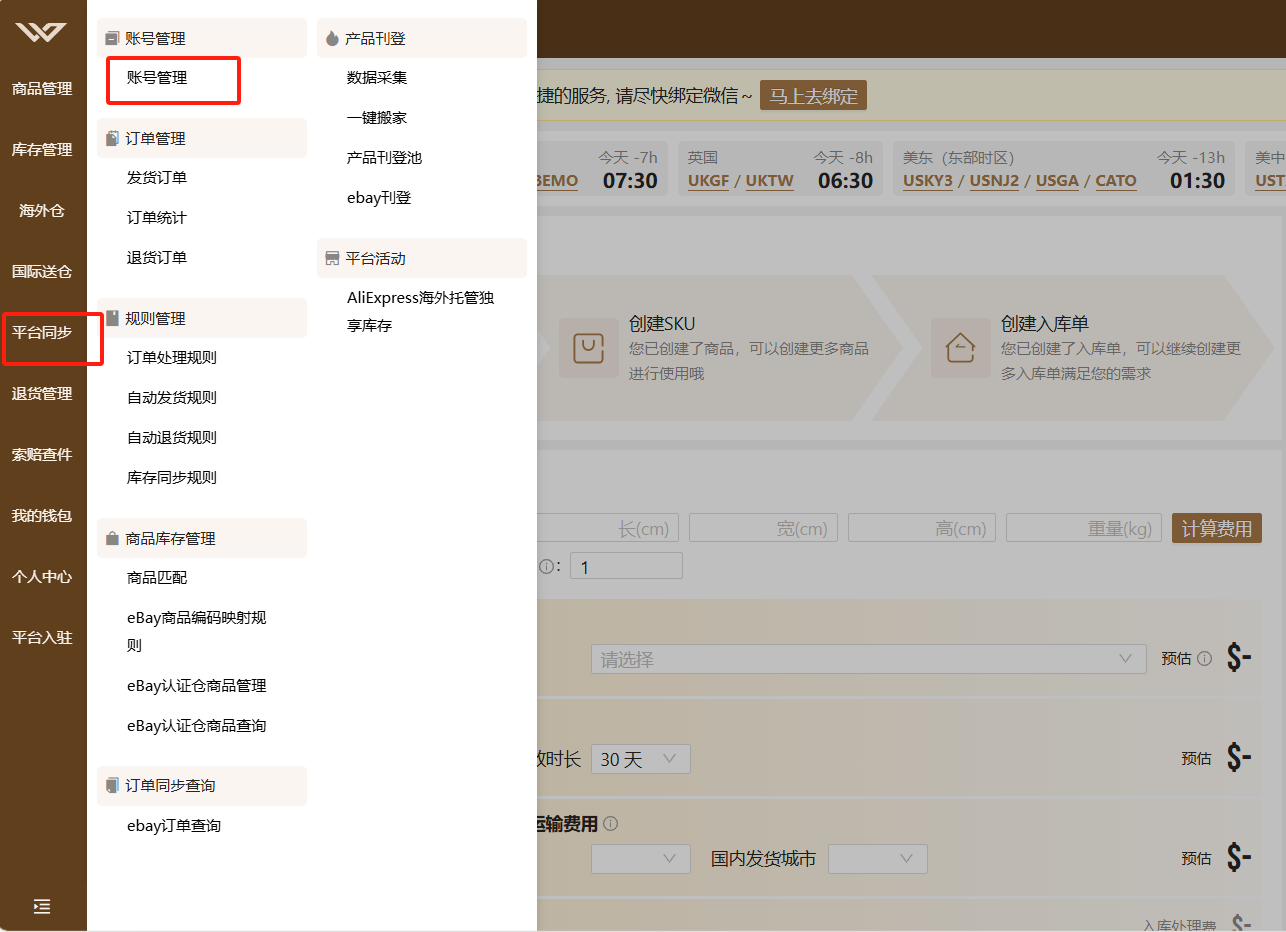Click the 规则管理 section header icon
Viewport: 1286px width, 932px height.
[112, 318]
